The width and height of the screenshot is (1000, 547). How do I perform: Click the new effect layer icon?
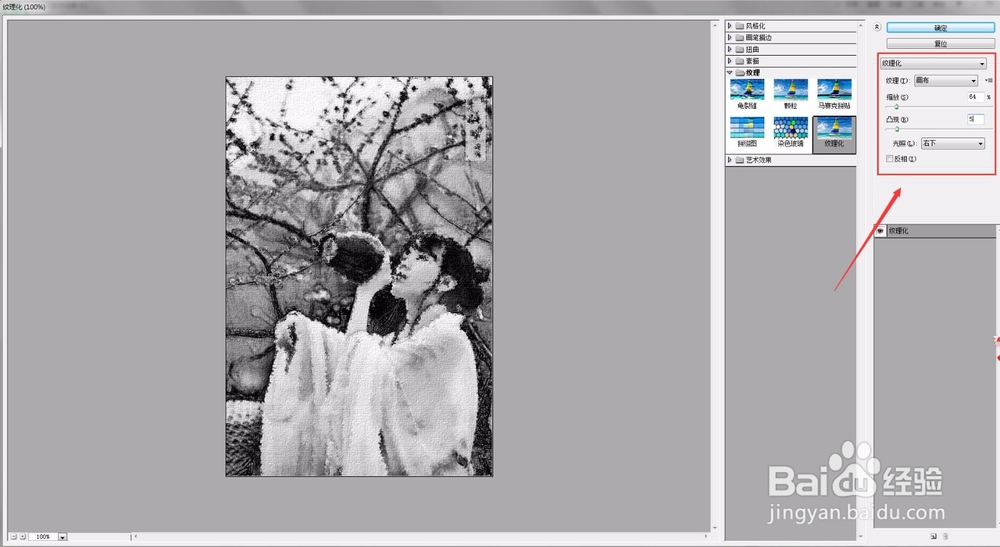[934, 536]
